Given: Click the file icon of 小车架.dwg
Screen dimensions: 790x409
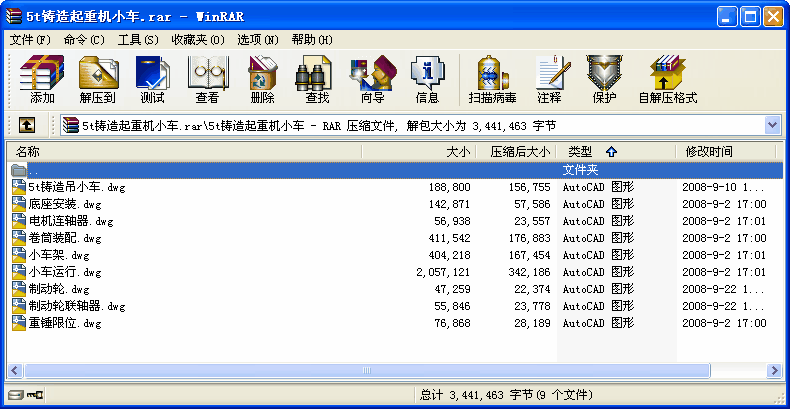Looking at the screenshot, I should pos(19,255).
